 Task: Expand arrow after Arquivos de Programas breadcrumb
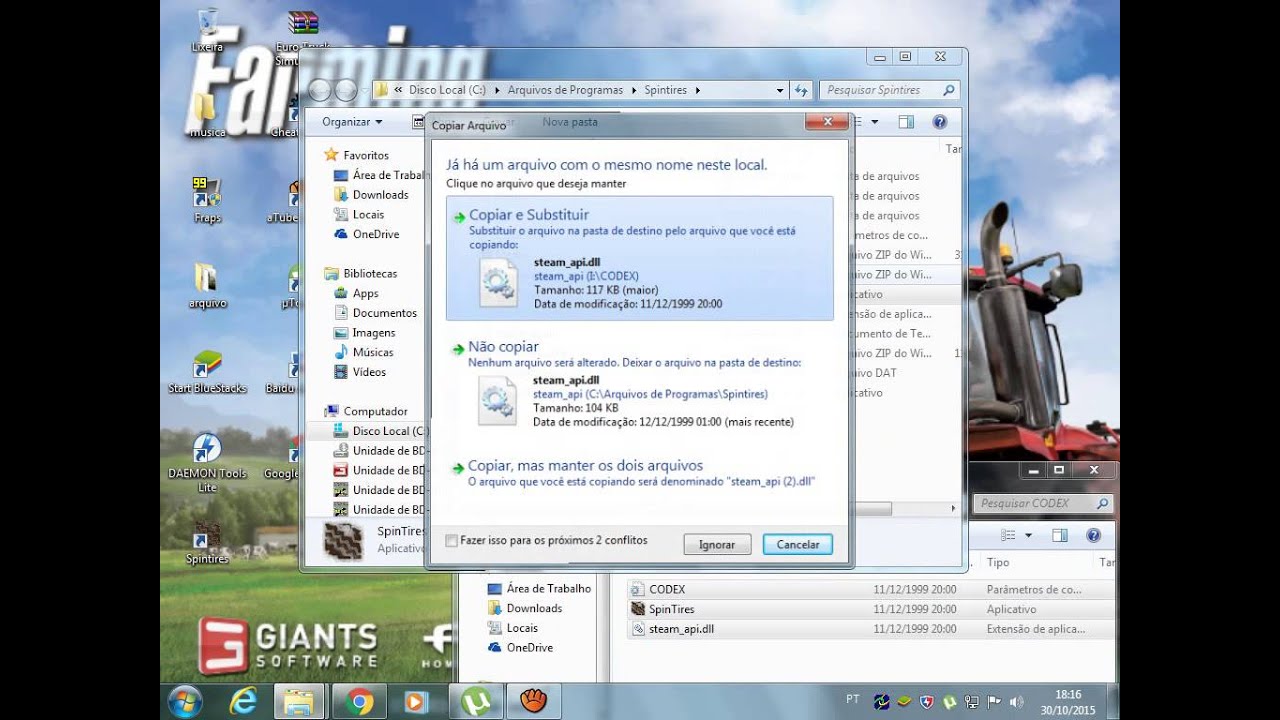click(634, 90)
